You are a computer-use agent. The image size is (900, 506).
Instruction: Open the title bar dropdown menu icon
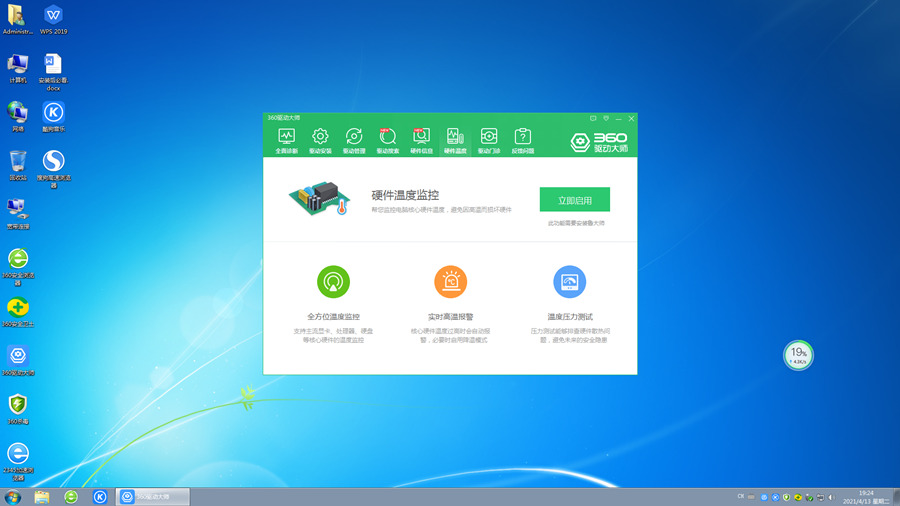606,118
